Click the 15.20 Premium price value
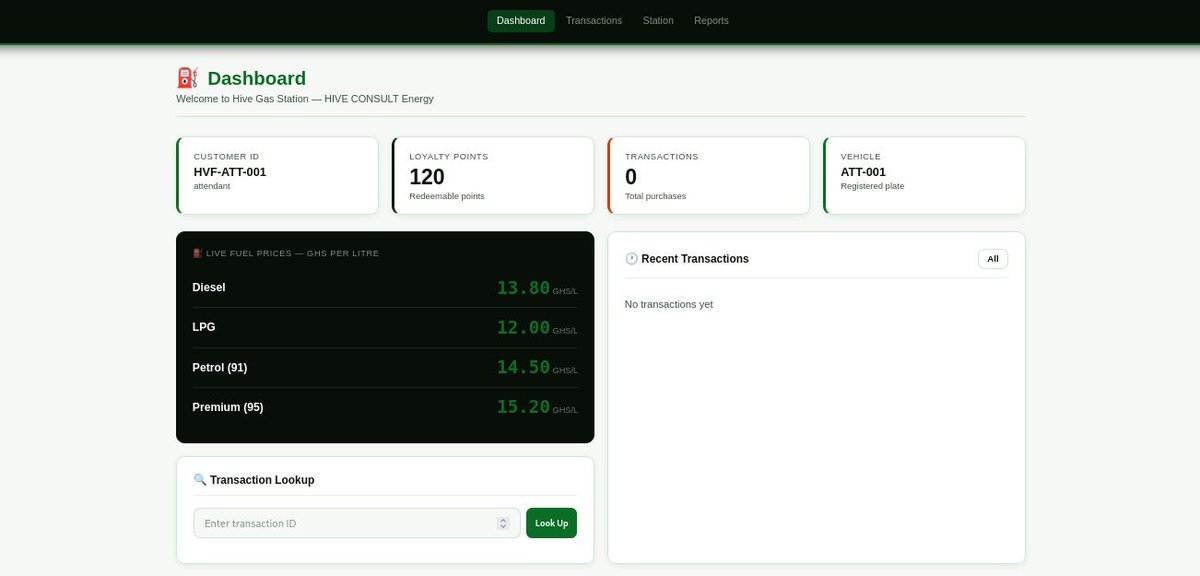Screen dimensions: 1200x576 (x=523, y=407)
